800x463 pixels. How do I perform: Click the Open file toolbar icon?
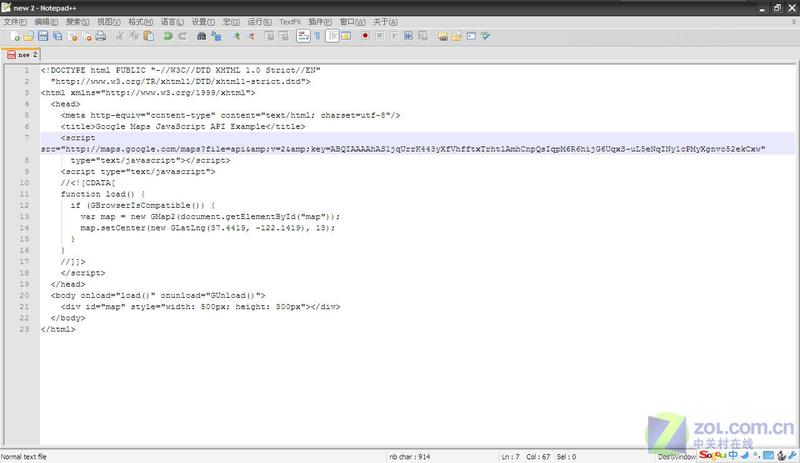(x=29, y=36)
